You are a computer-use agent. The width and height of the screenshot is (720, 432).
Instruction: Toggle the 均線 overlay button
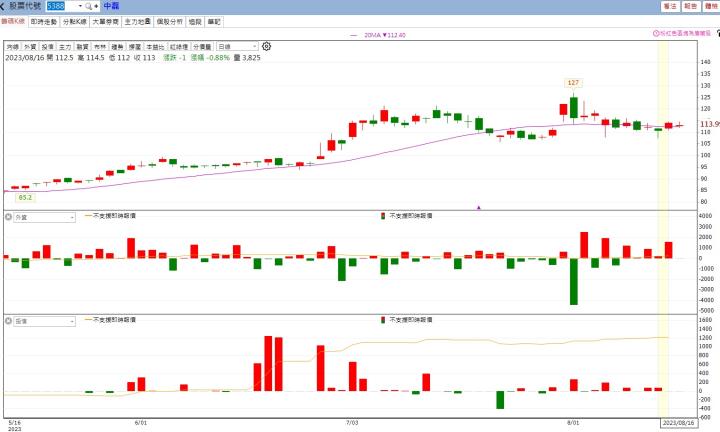[x=12, y=47]
